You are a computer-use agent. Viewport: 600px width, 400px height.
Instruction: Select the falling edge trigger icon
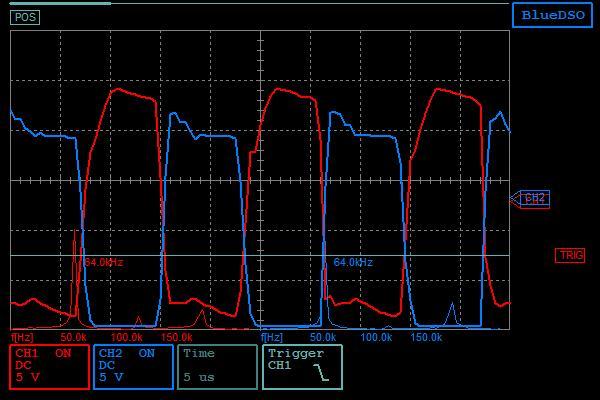coord(321,372)
